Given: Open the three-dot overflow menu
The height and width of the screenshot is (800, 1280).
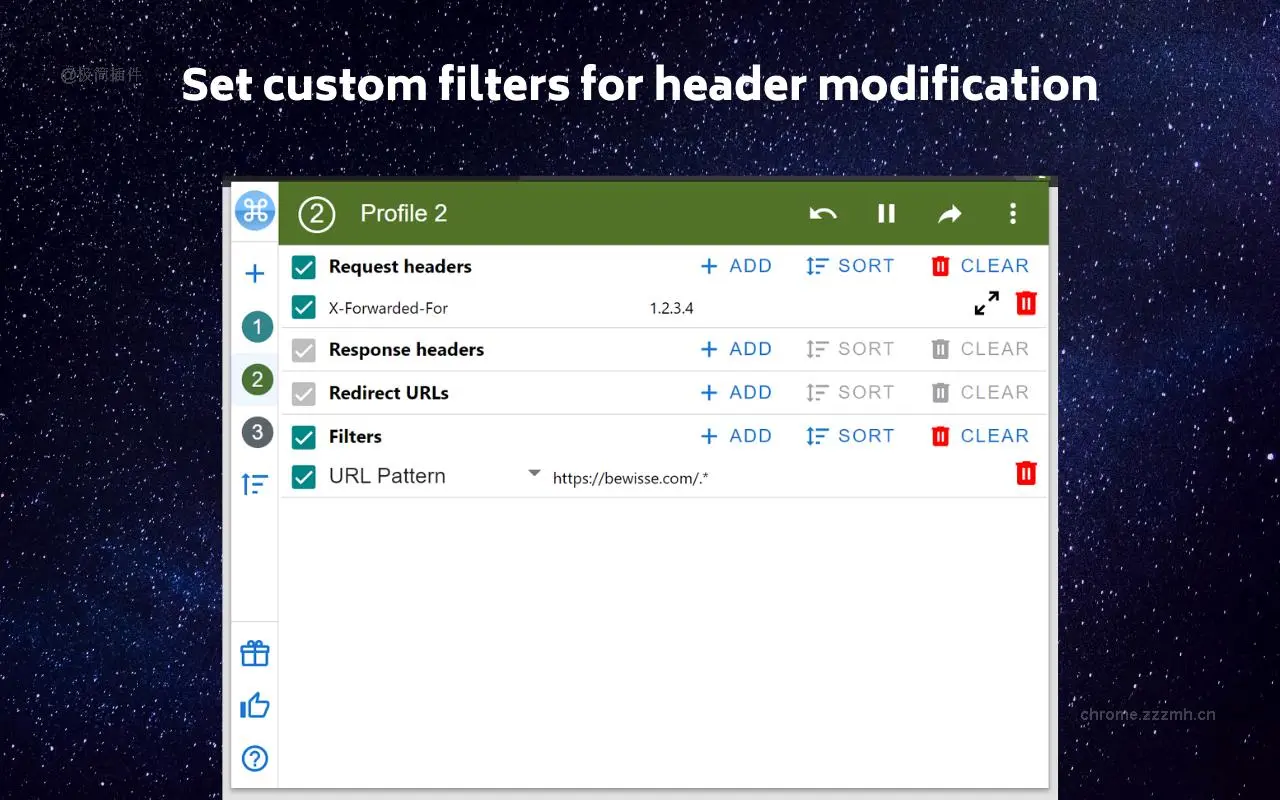Looking at the screenshot, I should [x=1013, y=213].
